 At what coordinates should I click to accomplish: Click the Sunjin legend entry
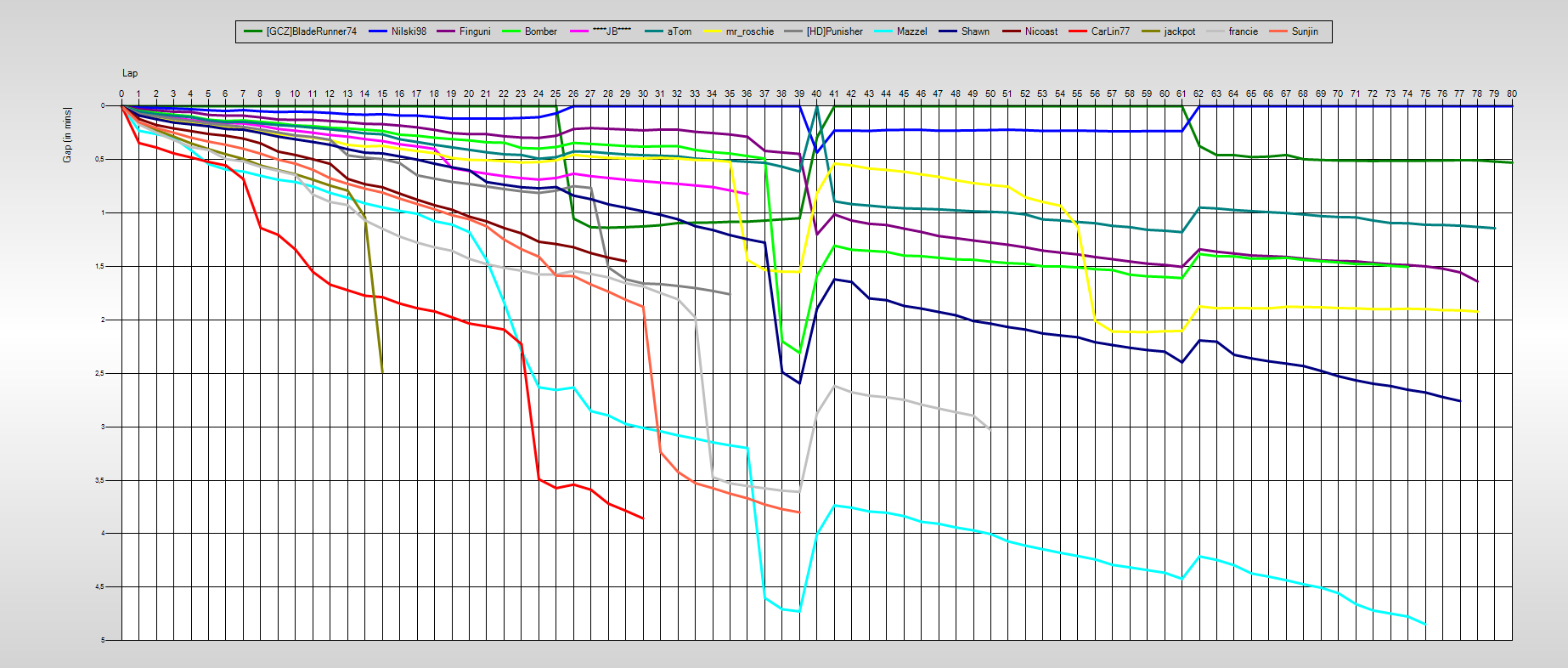pos(1305,31)
